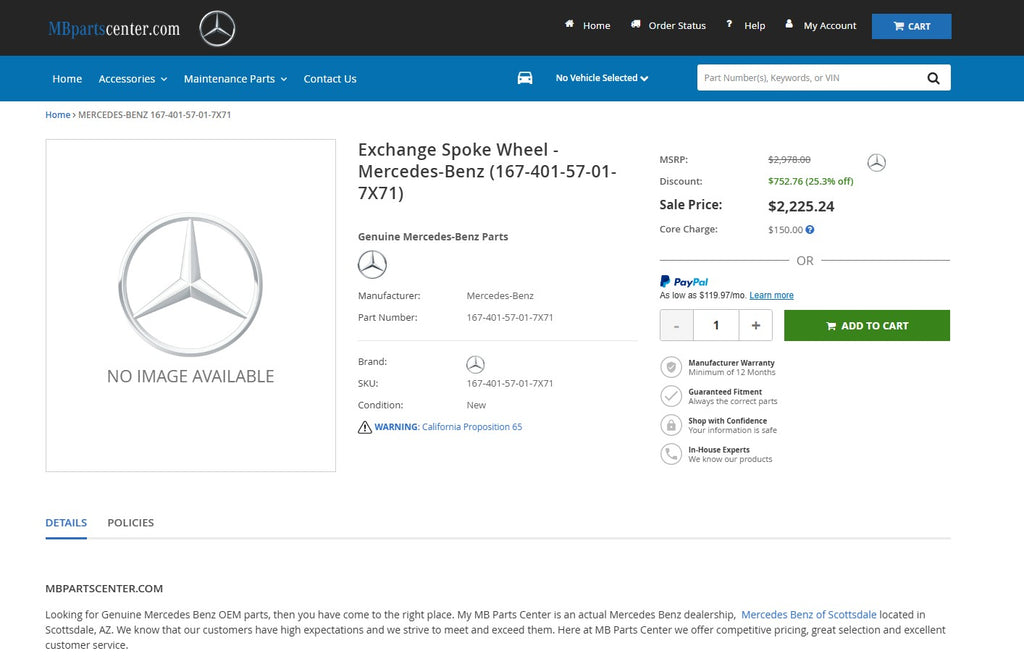Open the No Vehicle Selected dropdown
Image resolution: width=1024 pixels, height=656 pixels.
tap(602, 78)
